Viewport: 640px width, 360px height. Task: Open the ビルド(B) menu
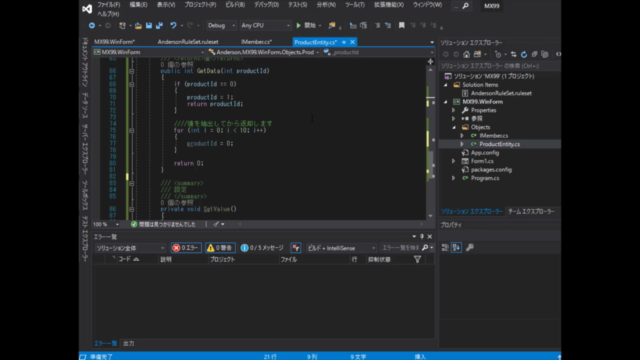pyautogui.click(x=235, y=5)
